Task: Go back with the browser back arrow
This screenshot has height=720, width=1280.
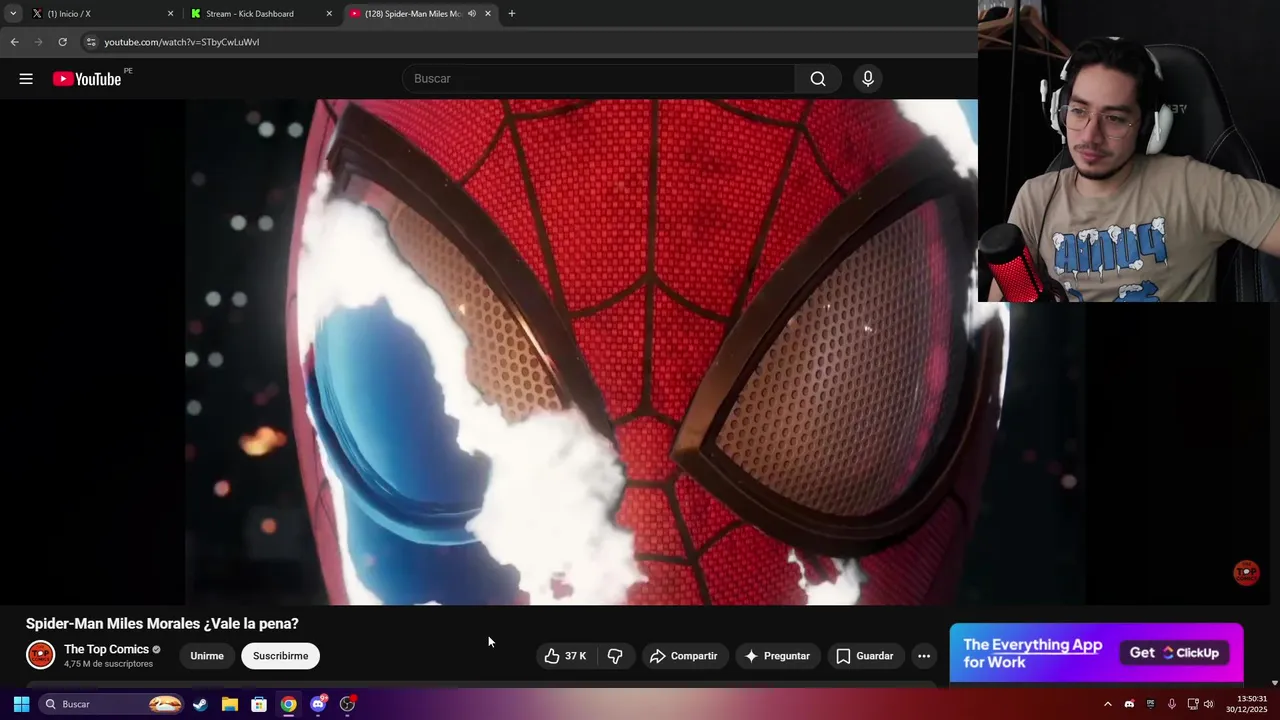Action: (14, 42)
